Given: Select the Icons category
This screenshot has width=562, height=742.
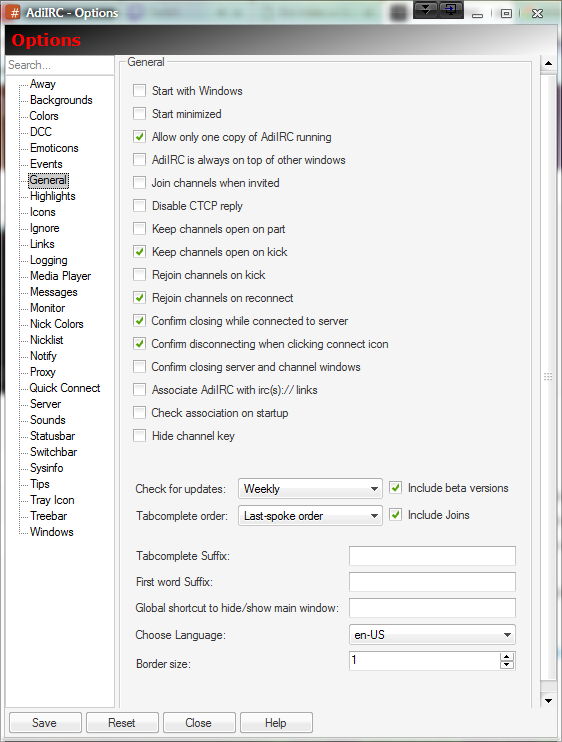Looking at the screenshot, I should click(x=43, y=212).
